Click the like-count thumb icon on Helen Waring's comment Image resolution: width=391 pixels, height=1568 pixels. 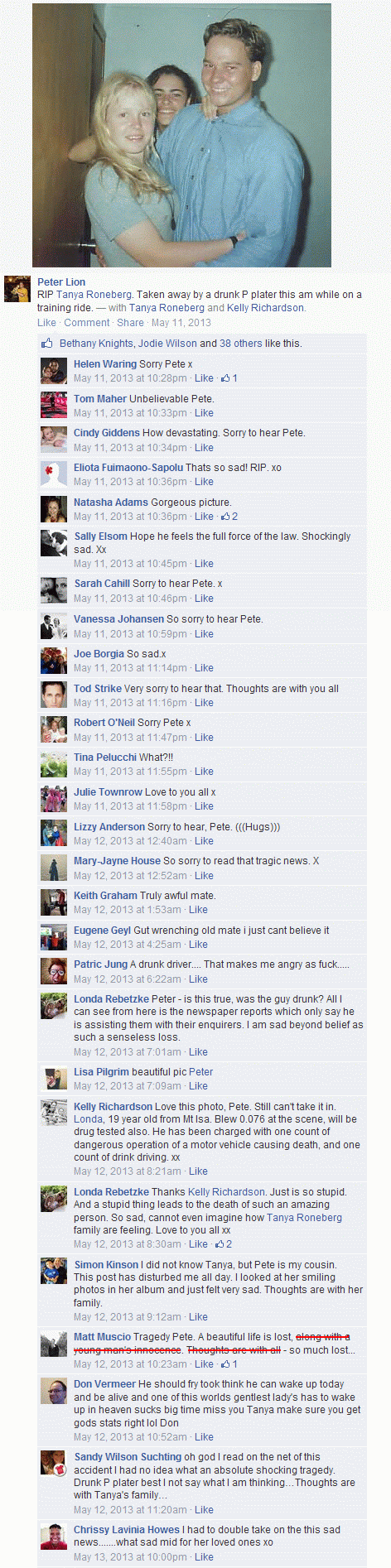[x=224, y=378]
